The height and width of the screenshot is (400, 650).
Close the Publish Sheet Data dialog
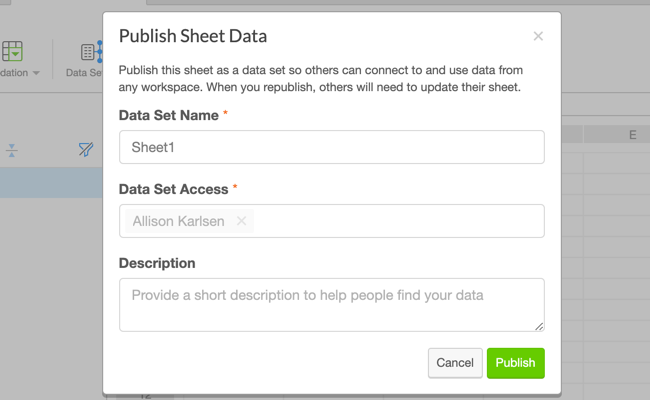coord(538,37)
